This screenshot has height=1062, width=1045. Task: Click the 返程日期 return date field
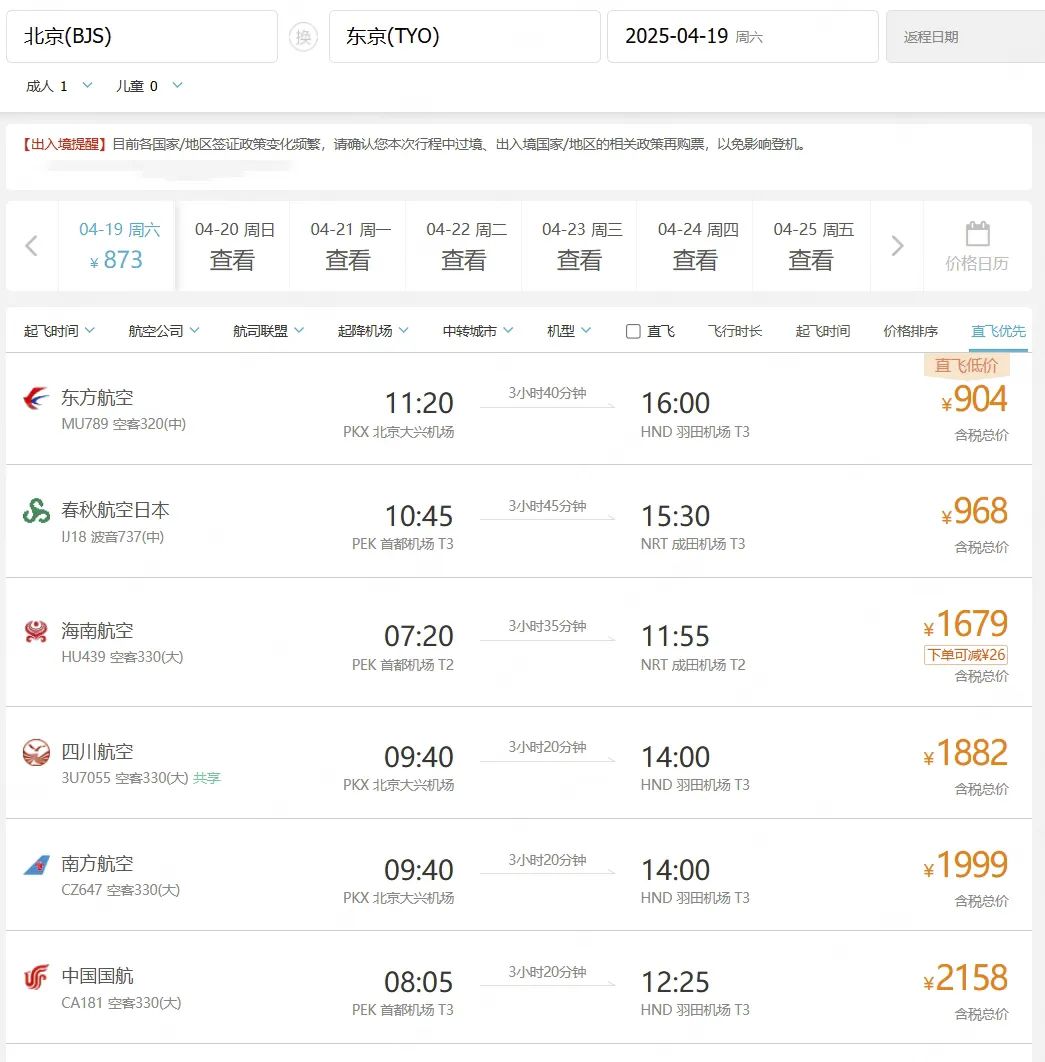(964, 37)
